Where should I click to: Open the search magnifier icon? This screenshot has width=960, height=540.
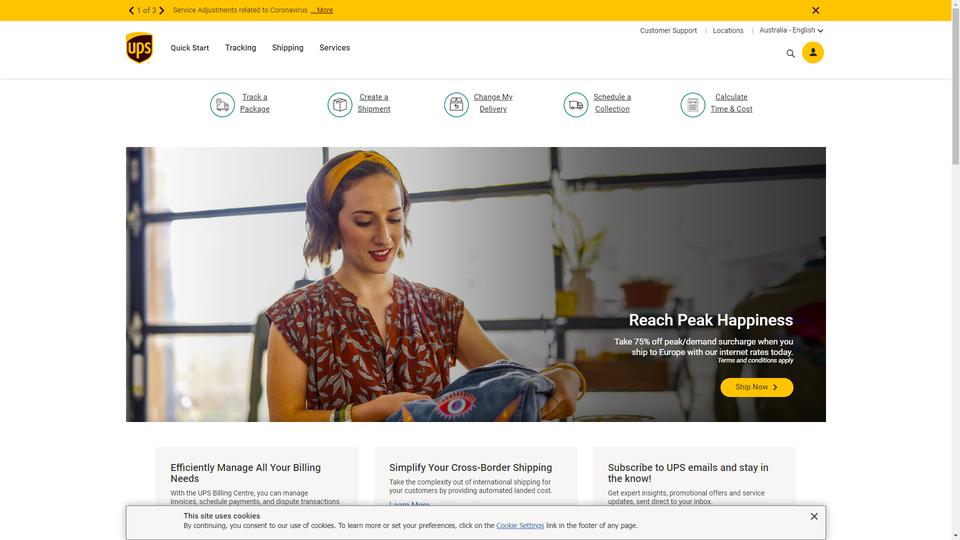pos(790,54)
